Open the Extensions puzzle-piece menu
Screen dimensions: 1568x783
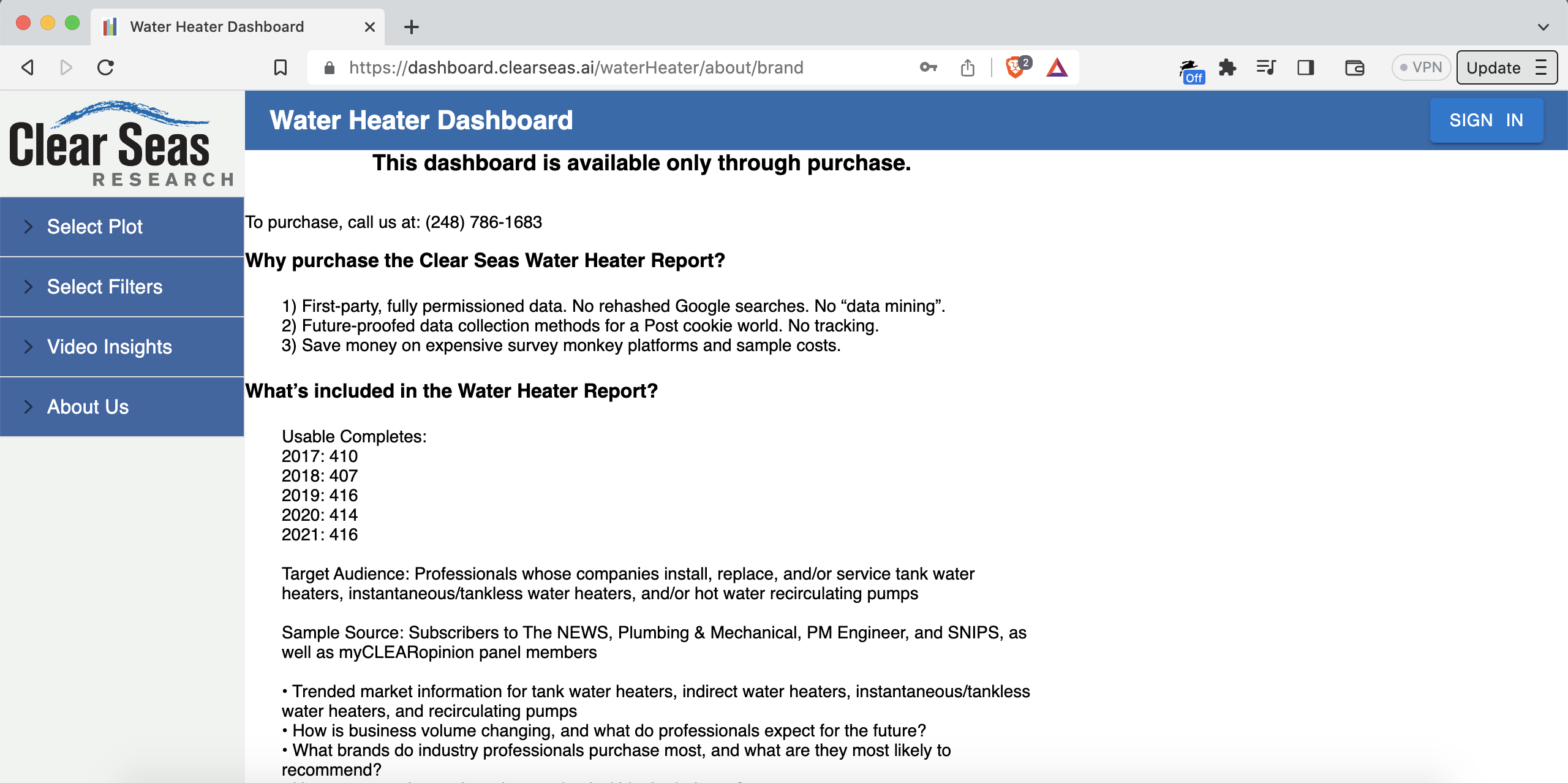click(x=1228, y=67)
